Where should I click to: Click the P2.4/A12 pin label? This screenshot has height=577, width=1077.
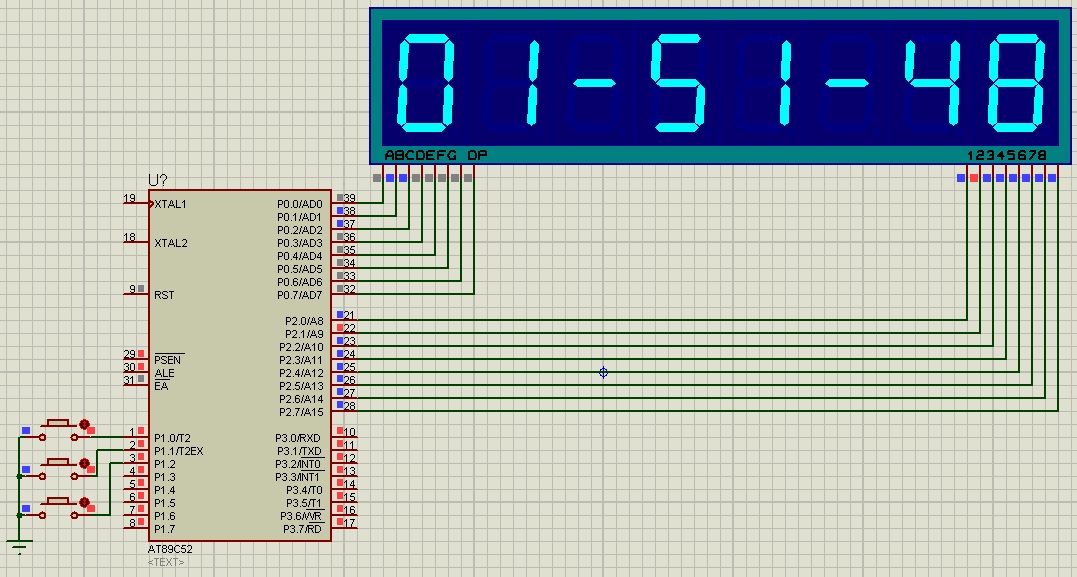301,373
